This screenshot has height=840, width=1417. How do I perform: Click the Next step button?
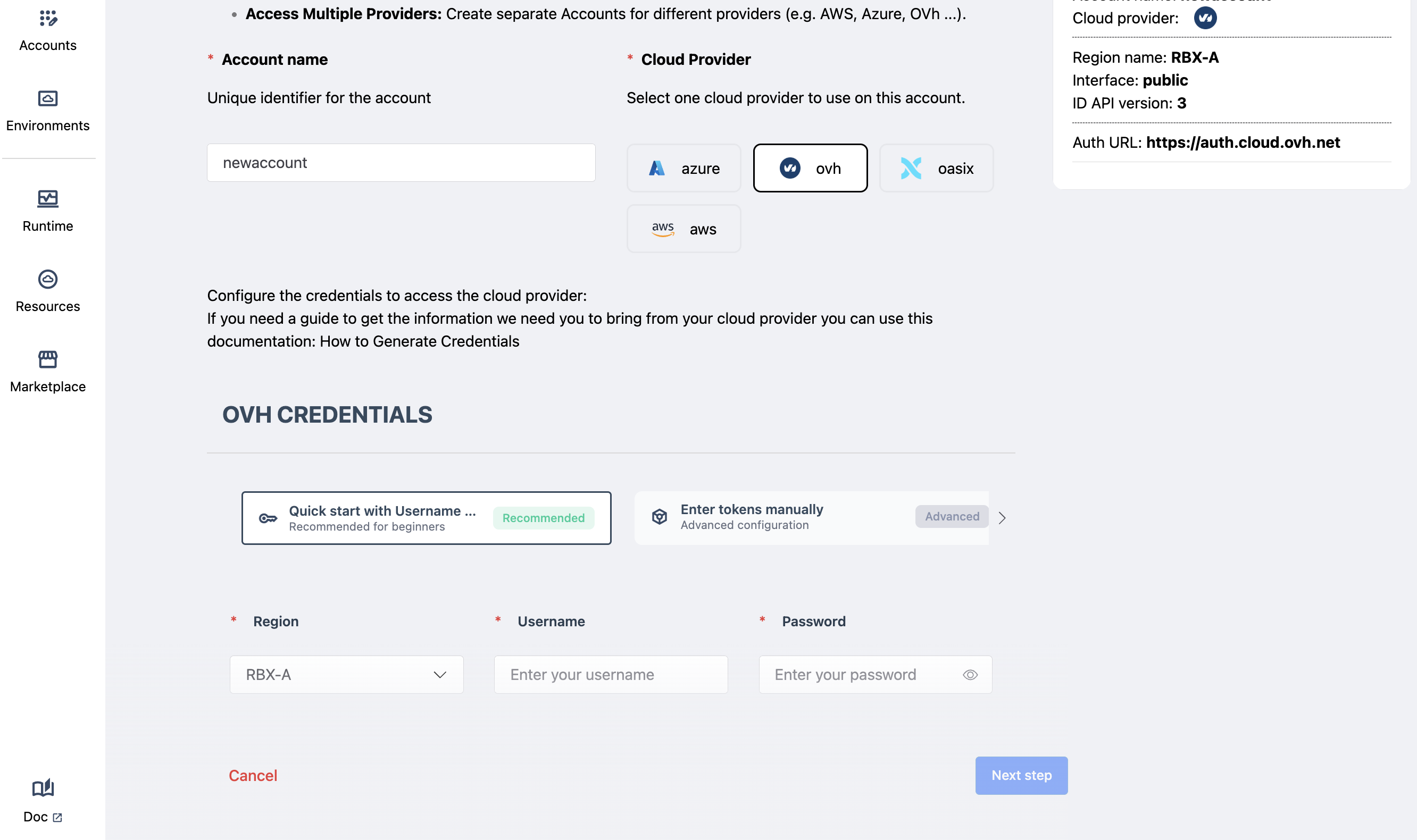click(1021, 776)
